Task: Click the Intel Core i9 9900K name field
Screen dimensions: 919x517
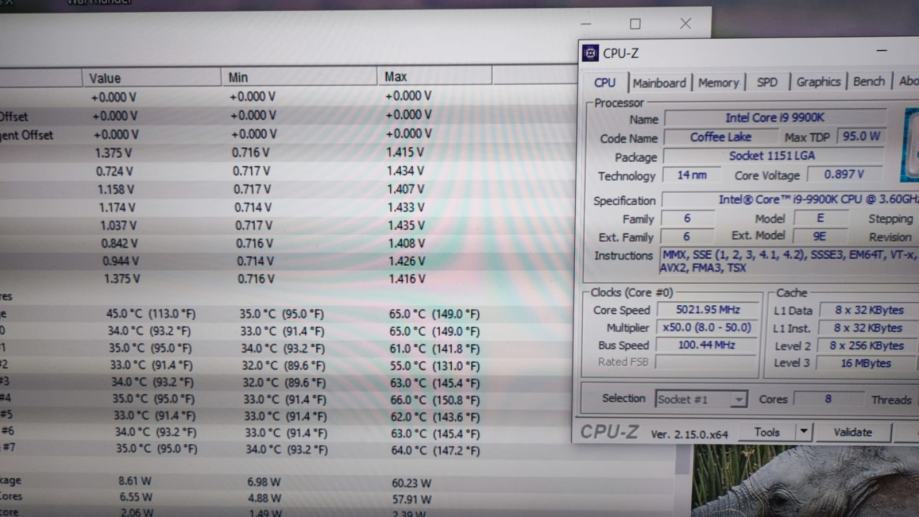Action: point(775,118)
